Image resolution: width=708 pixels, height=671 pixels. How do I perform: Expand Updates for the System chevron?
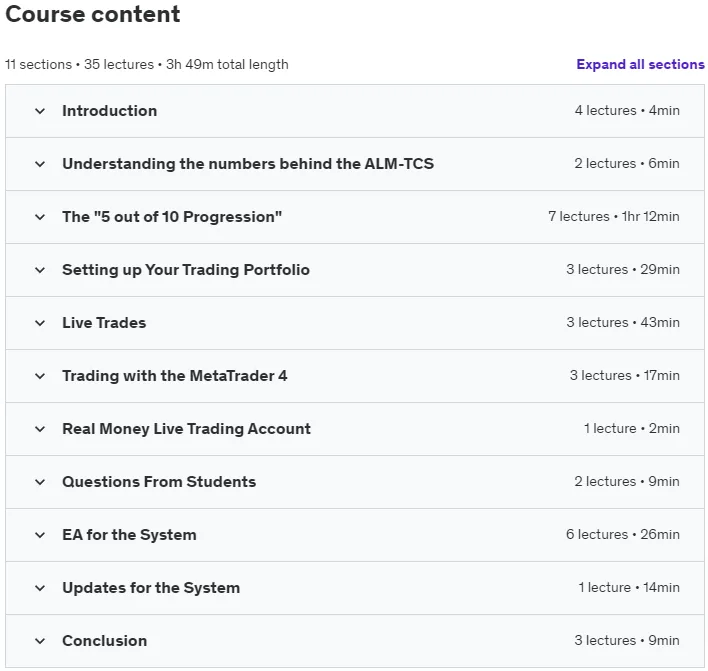click(40, 588)
